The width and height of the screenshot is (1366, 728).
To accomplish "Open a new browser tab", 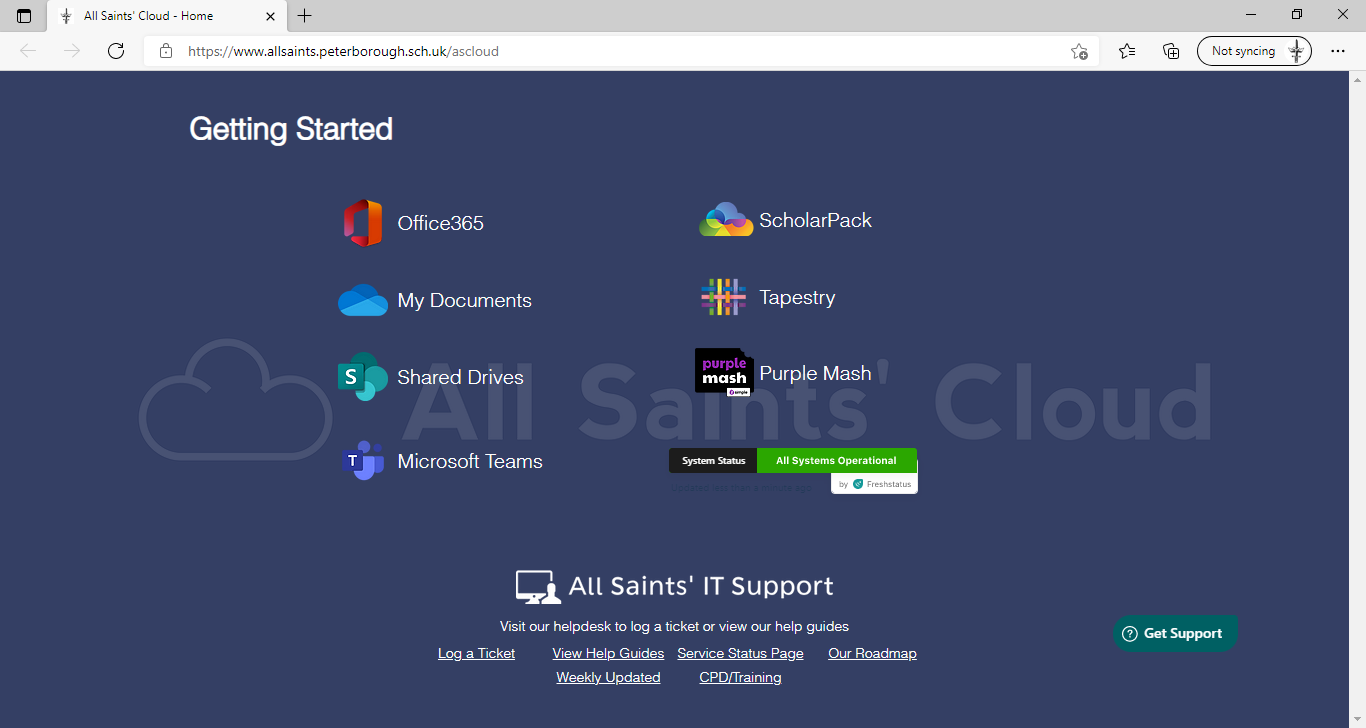I will [305, 16].
